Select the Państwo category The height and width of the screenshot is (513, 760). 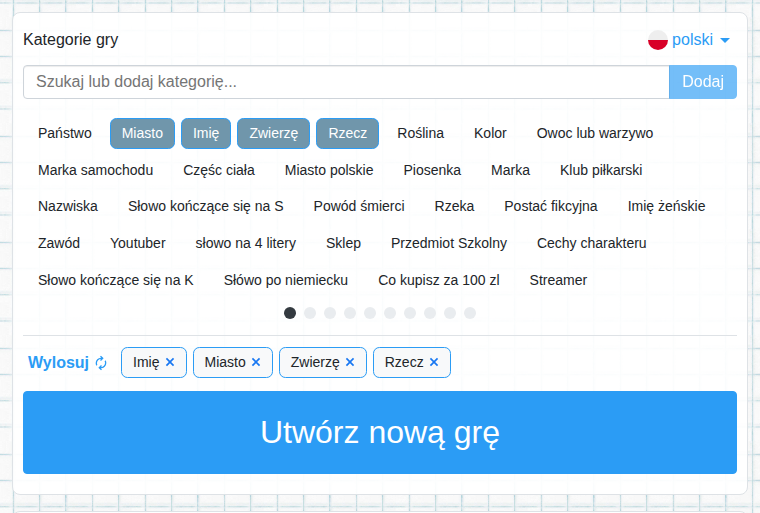coord(65,133)
